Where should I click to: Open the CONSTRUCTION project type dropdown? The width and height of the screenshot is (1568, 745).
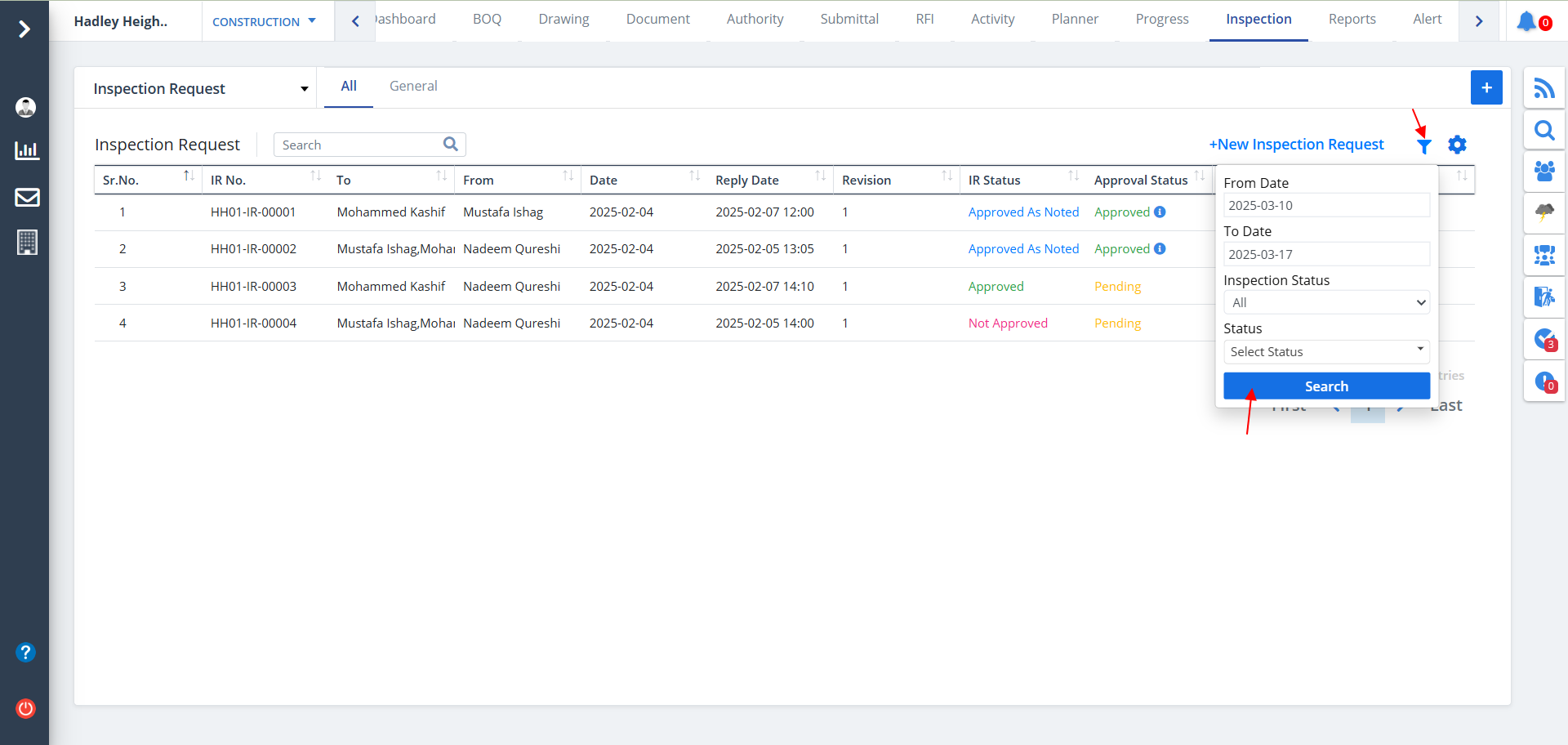[264, 22]
